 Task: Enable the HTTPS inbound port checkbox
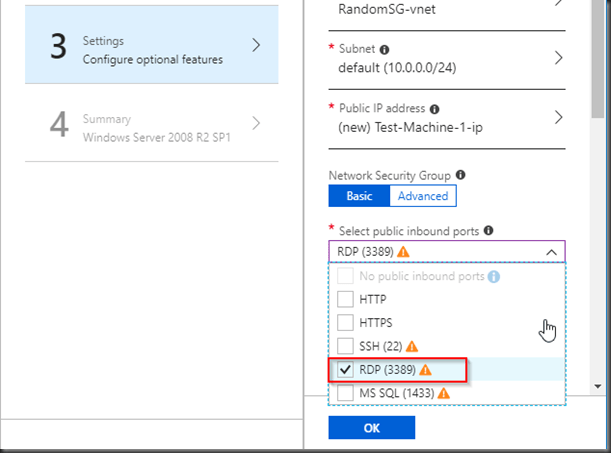[345, 322]
